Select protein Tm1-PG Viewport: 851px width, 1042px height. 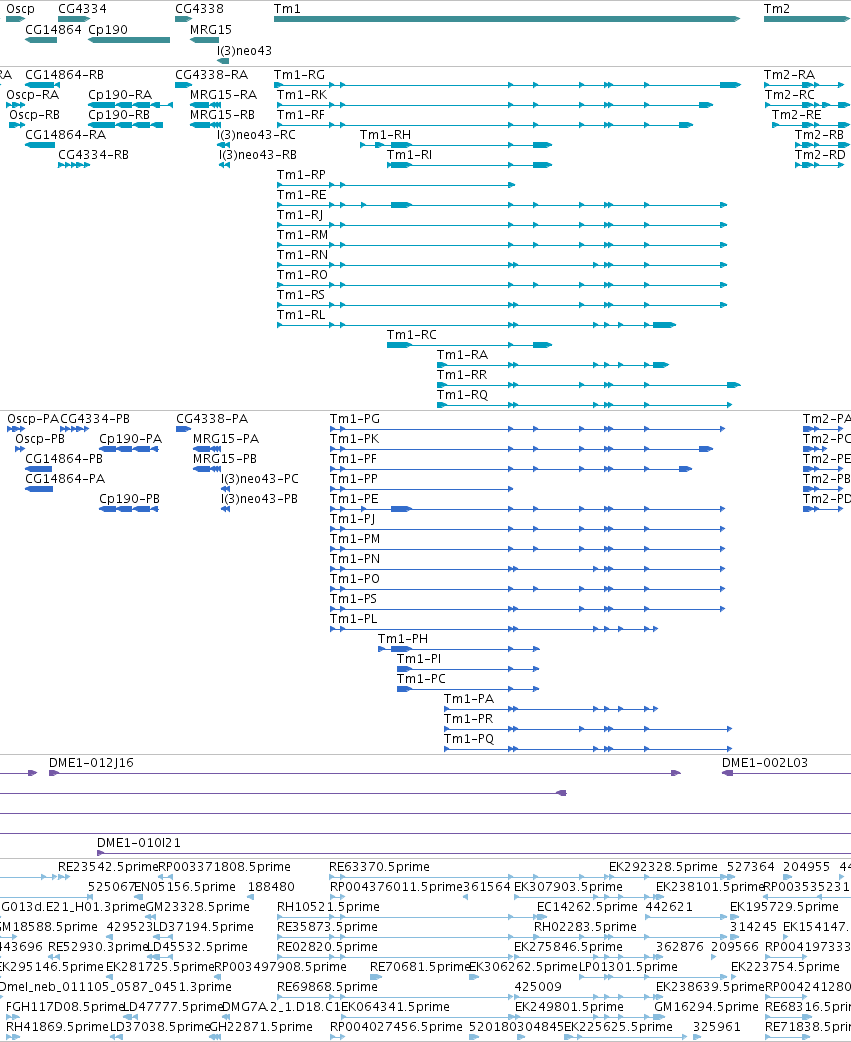click(527, 429)
